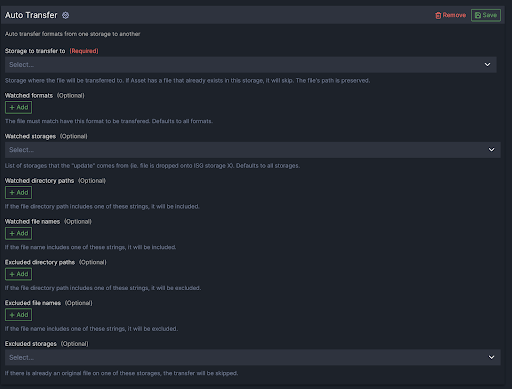Viewport: 512px width, 389px height.
Task: Open the Excluded storages select field
Action: [253, 357]
